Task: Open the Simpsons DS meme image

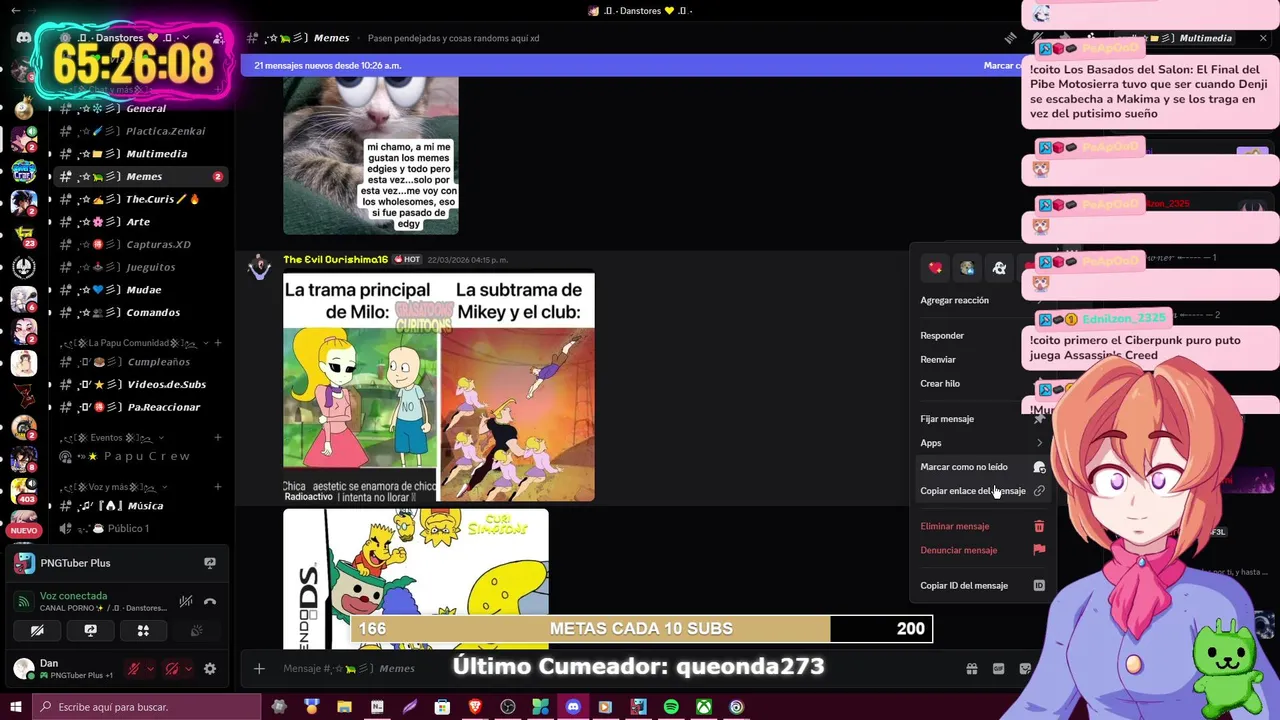Action: [416, 578]
